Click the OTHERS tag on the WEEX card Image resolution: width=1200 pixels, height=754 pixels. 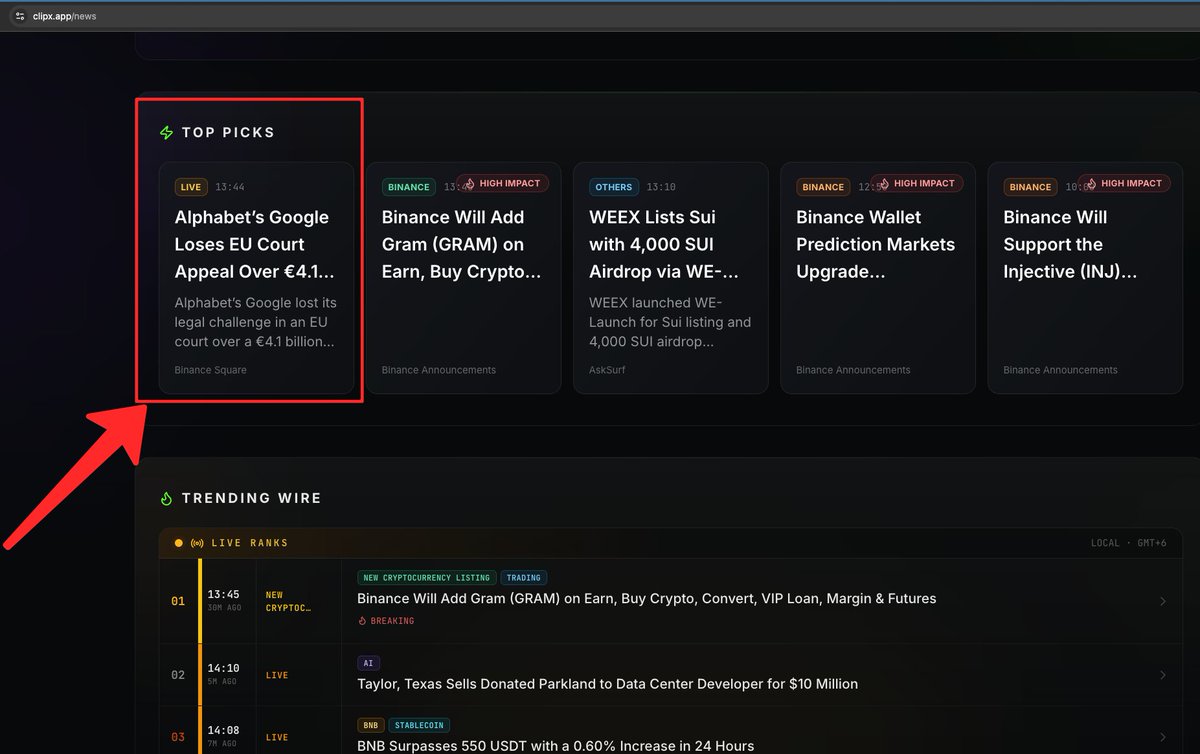pyautogui.click(x=614, y=187)
